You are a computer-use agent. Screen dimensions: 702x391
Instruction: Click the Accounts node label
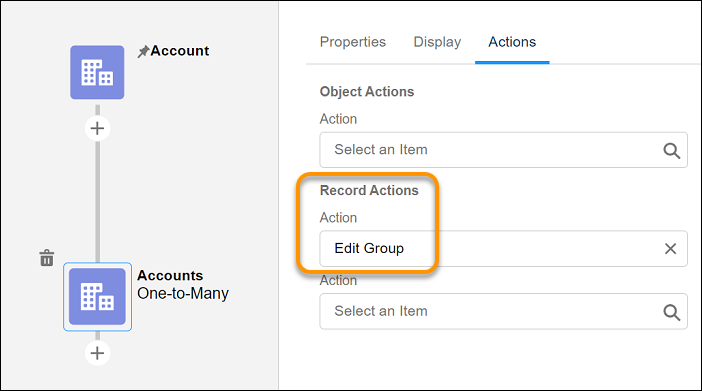[170, 275]
